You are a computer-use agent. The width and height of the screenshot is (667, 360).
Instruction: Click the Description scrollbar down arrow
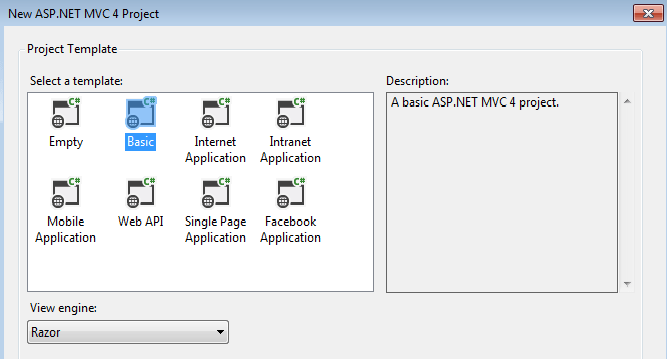(x=627, y=284)
